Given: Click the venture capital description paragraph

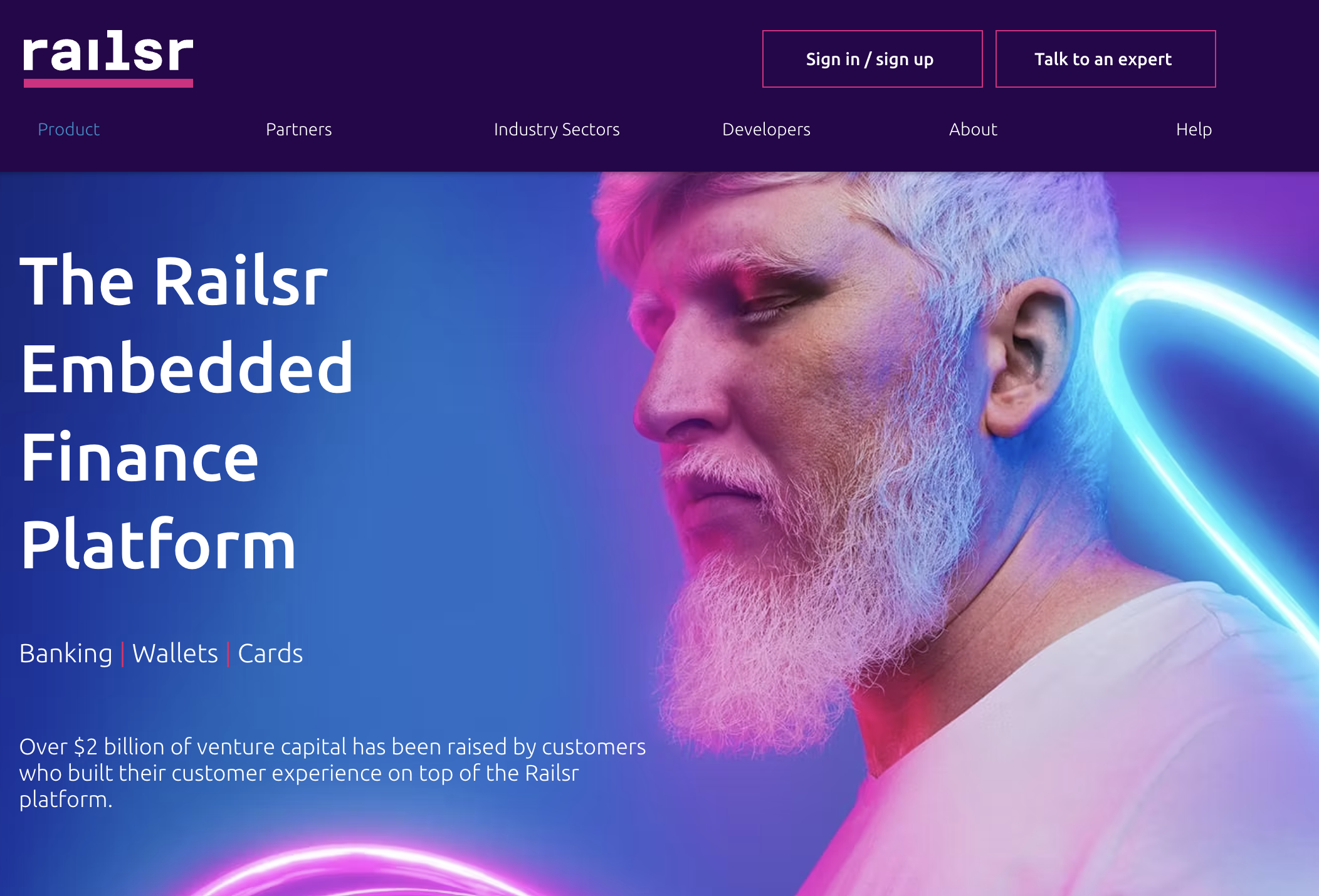Looking at the screenshot, I should [332, 773].
